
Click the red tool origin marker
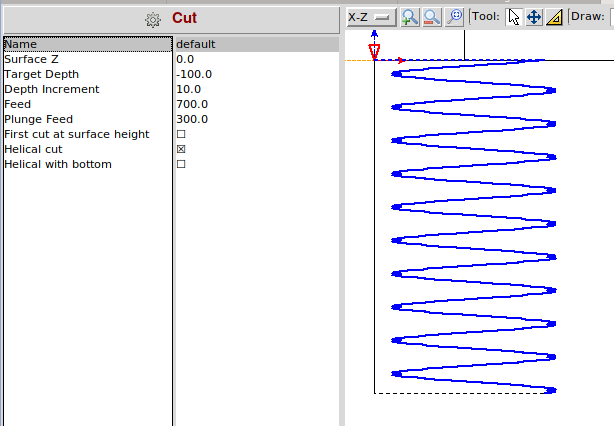(x=374, y=50)
